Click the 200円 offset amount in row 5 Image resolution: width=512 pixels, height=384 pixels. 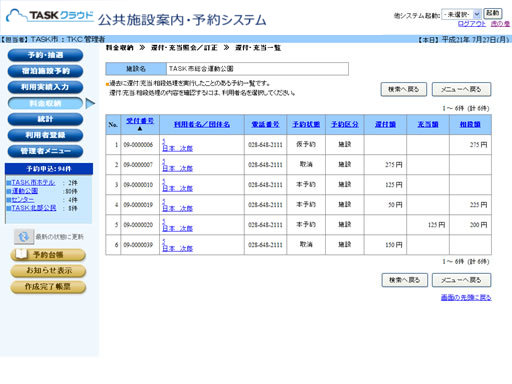[478, 225]
